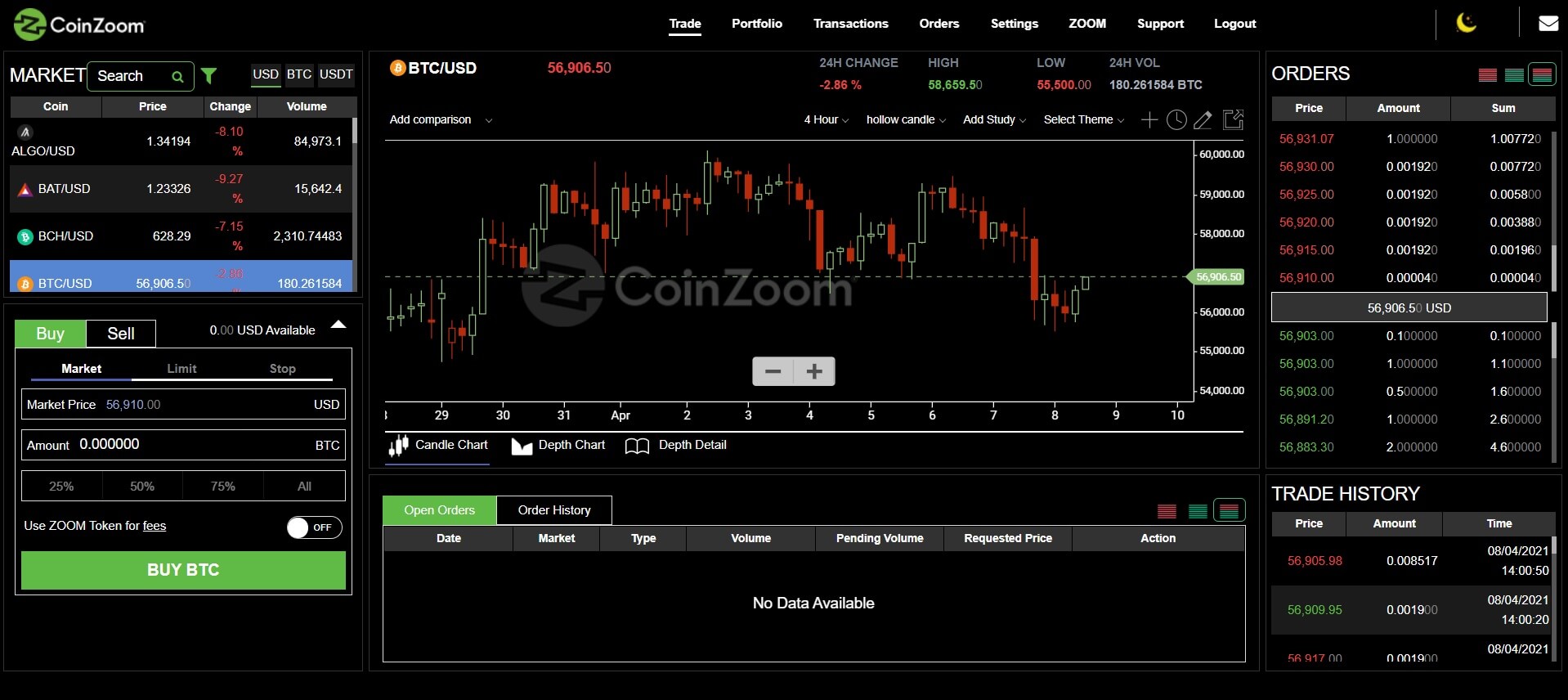Switch to Candle Chart tab

point(438,446)
